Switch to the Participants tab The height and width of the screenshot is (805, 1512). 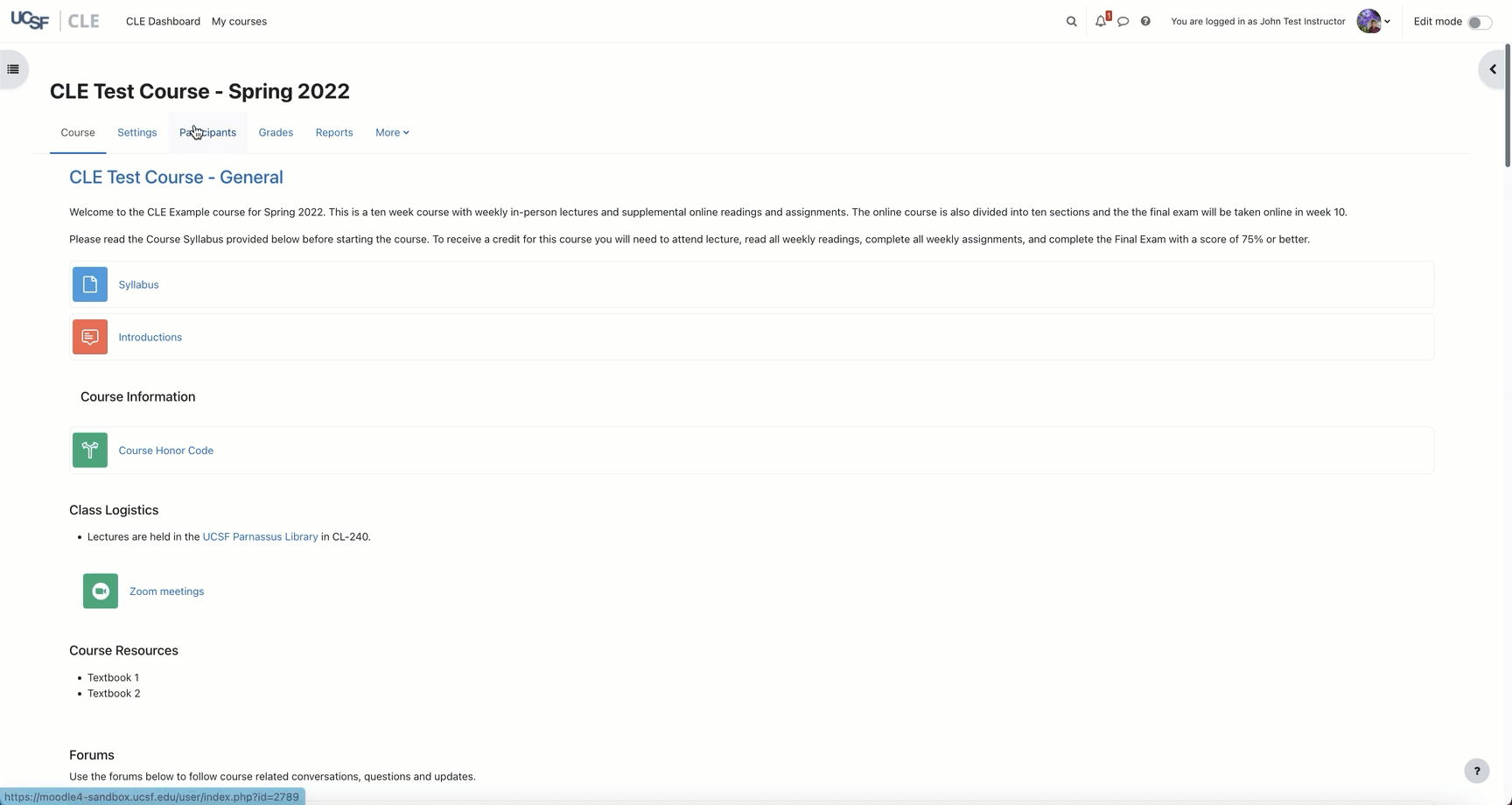coord(208,133)
